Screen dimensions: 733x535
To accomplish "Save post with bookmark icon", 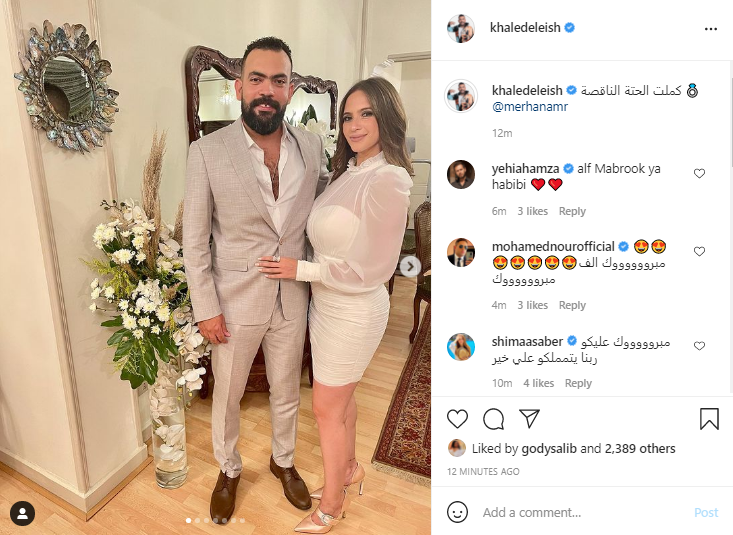I will click(x=709, y=419).
